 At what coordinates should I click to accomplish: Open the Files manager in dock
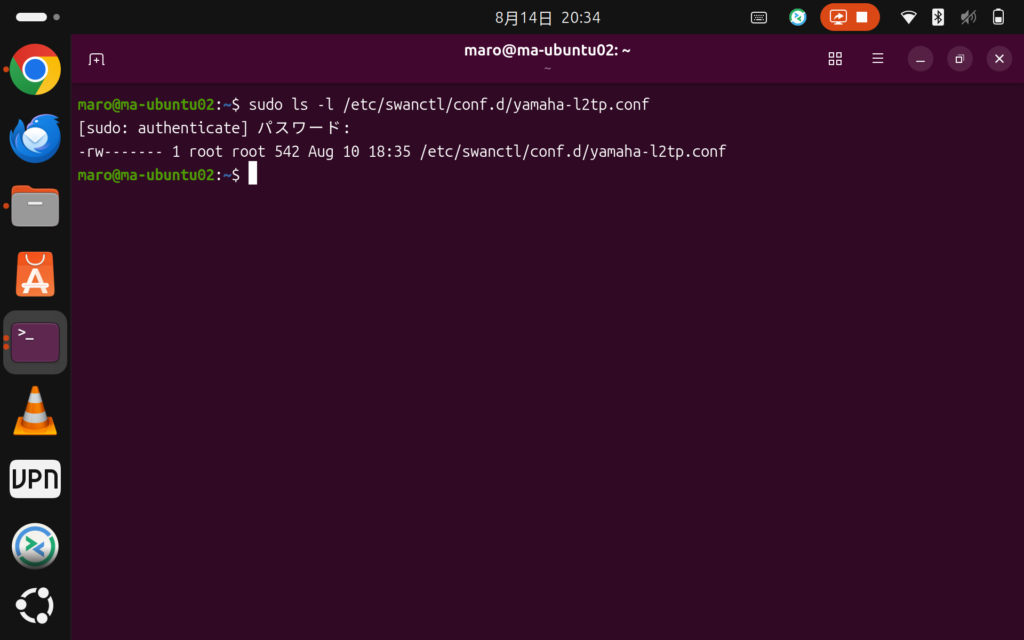click(x=35, y=206)
